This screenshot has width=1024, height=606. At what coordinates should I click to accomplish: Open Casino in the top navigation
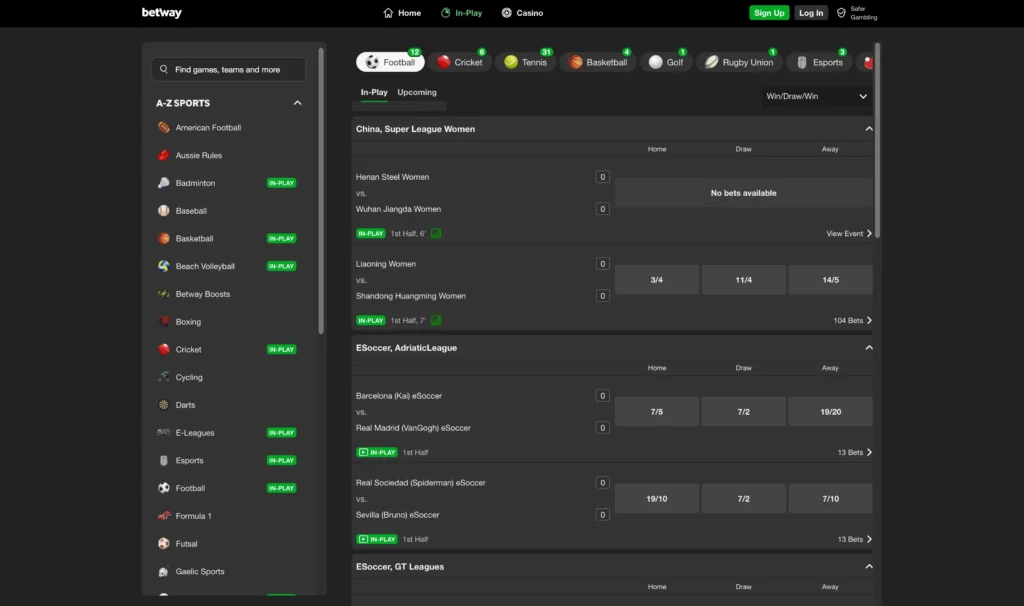coord(522,13)
